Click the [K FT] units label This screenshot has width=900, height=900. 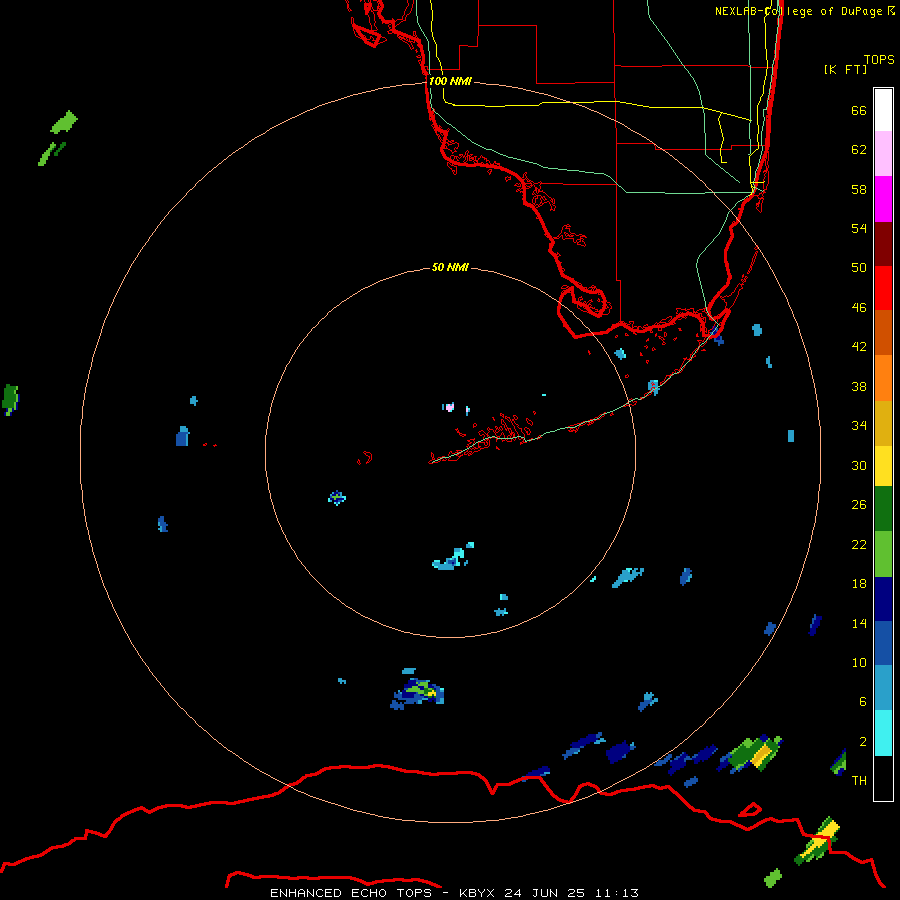845,69
